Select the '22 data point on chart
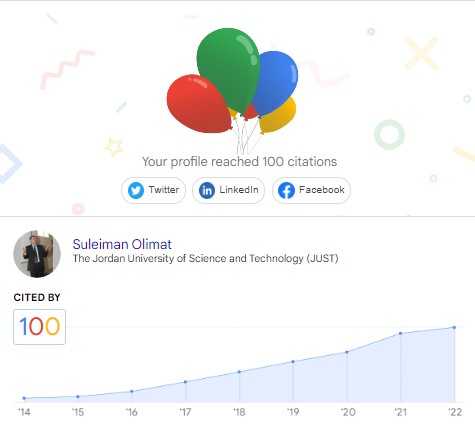The width and height of the screenshot is (475, 428). 454,327
